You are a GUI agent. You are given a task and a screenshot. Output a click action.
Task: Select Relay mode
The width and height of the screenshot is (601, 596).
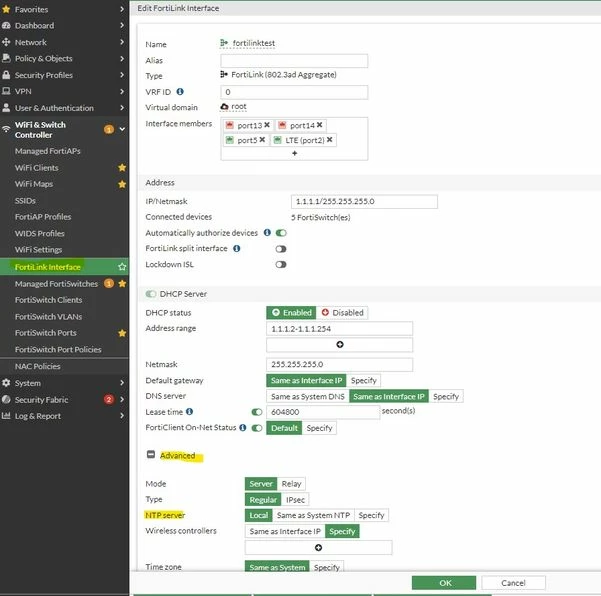click(x=291, y=484)
